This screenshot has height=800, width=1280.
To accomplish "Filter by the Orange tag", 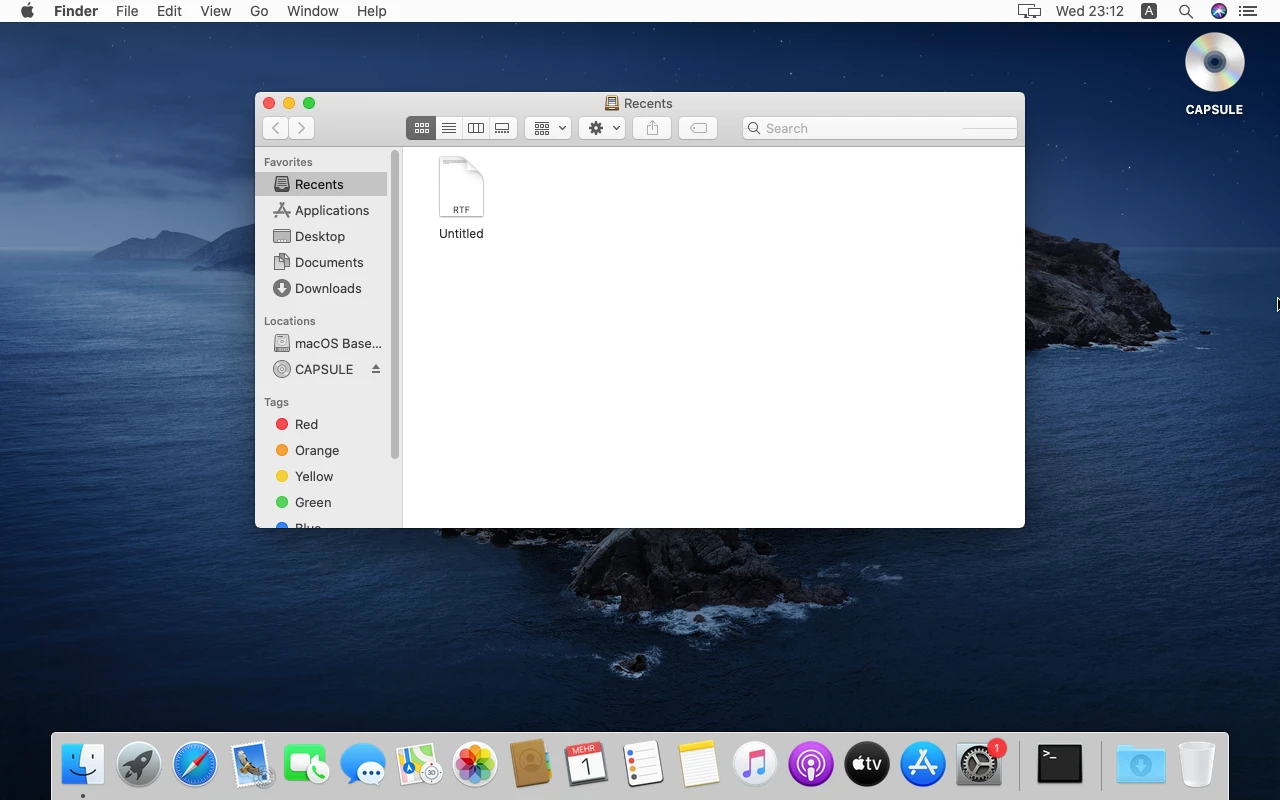I will point(321,450).
